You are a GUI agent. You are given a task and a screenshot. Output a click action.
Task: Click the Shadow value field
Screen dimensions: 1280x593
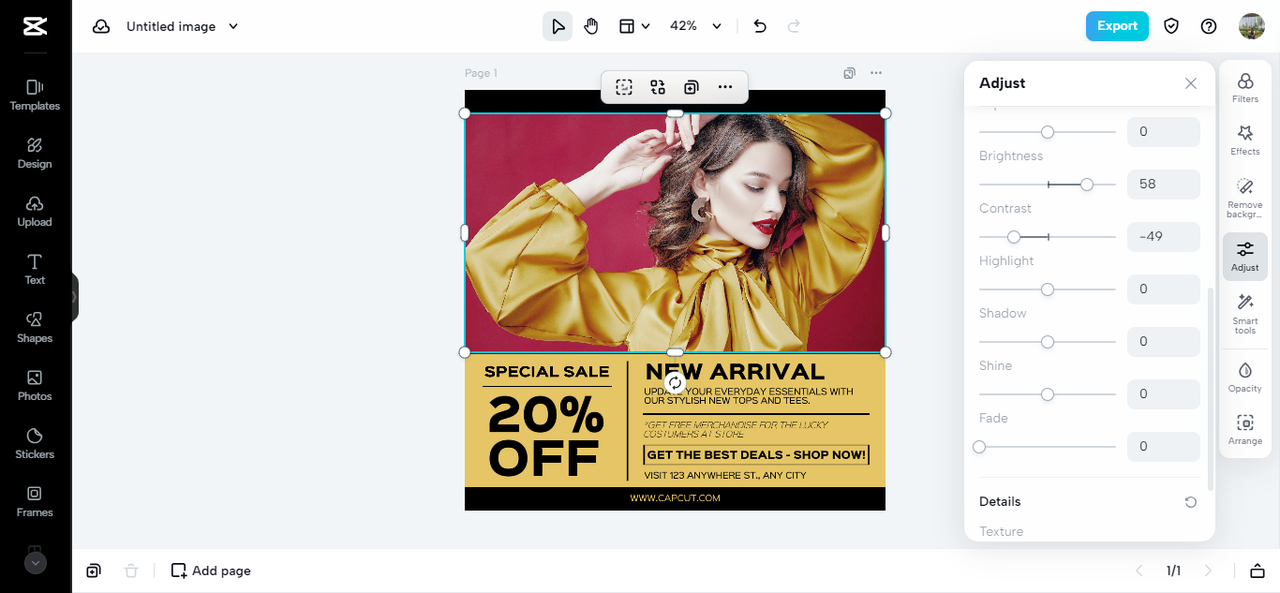[x=1163, y=342]
